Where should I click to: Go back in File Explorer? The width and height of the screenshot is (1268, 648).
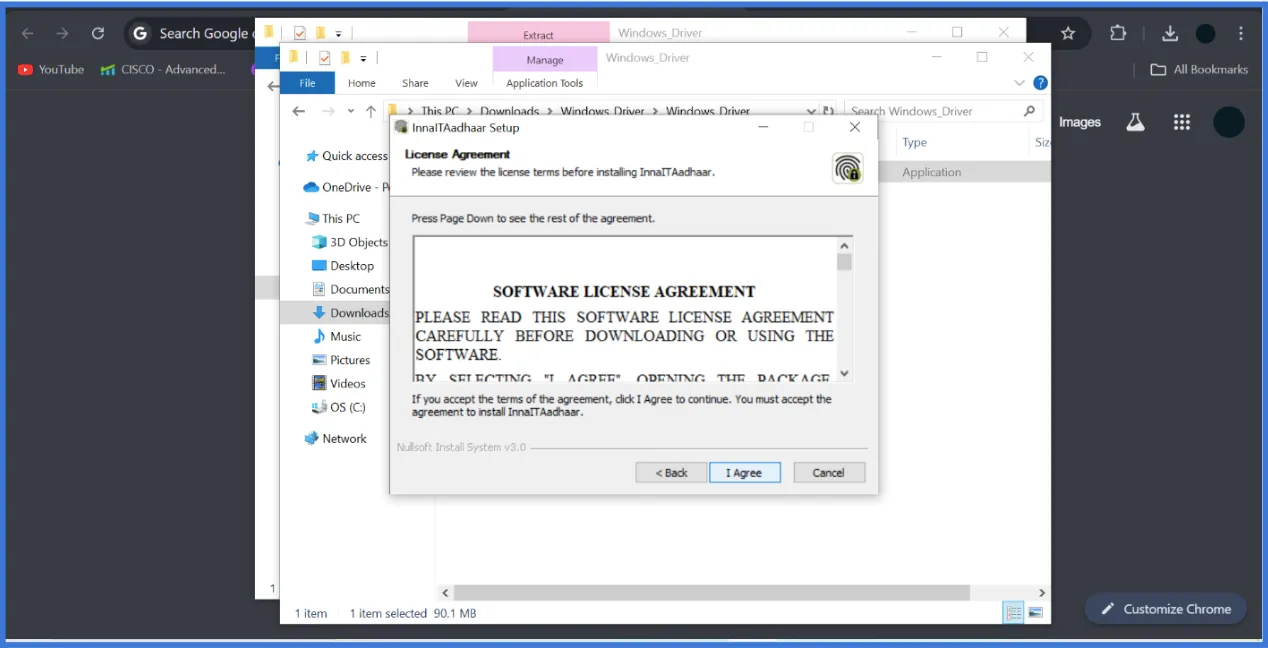click(x=298, y=111)
